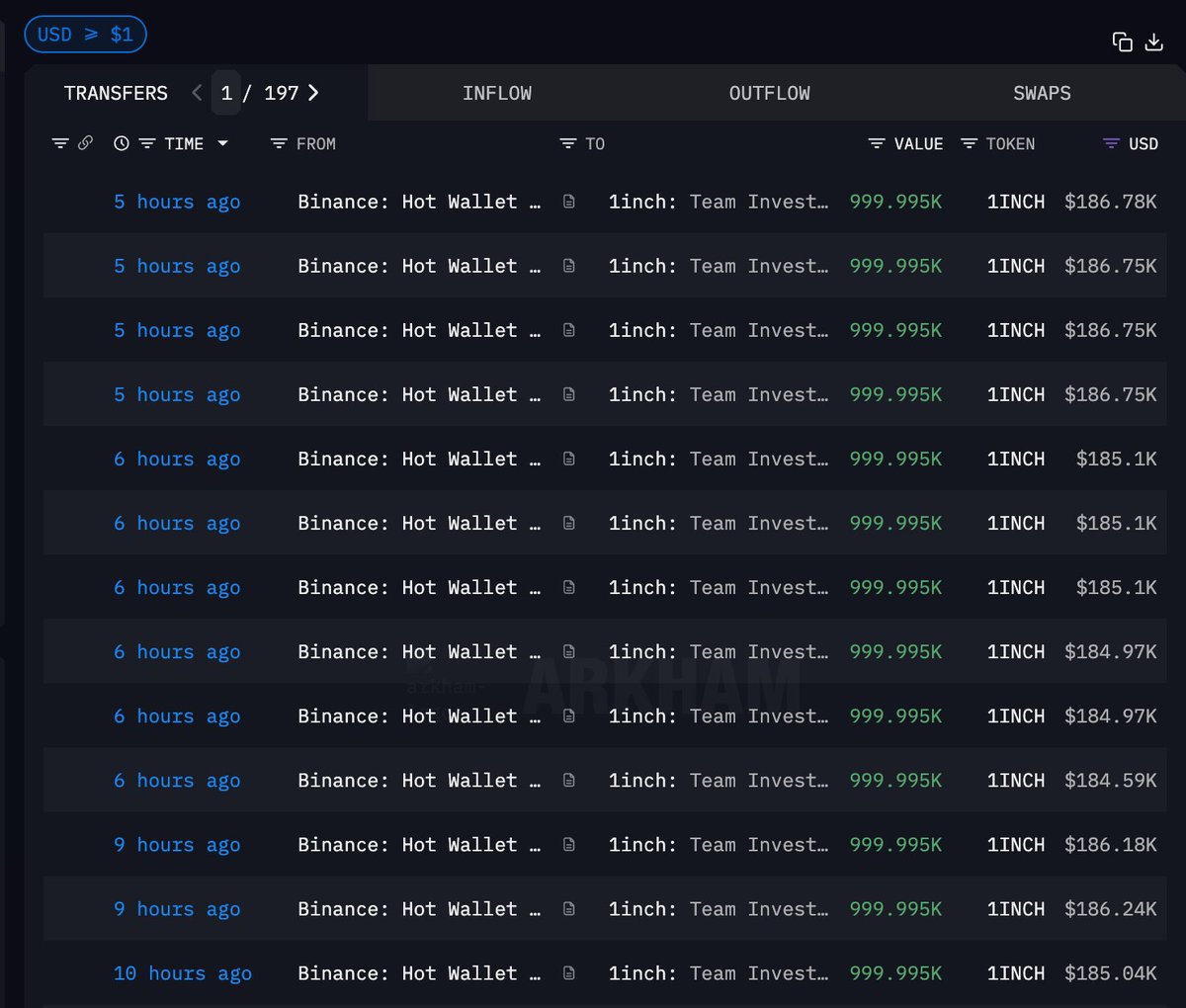Go to next transfers page

click(x=313, y=93)
